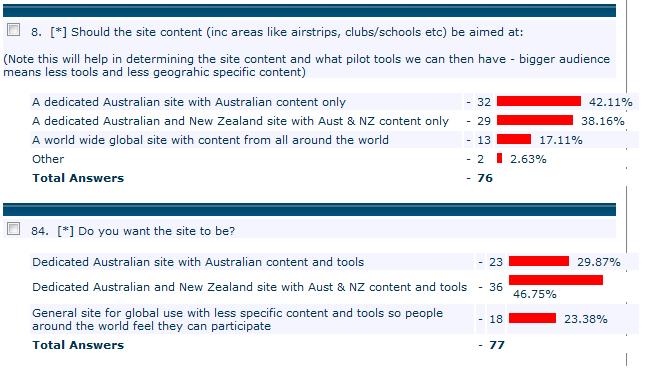Click the Total Answers 76 row

click(x=262, y=178)
